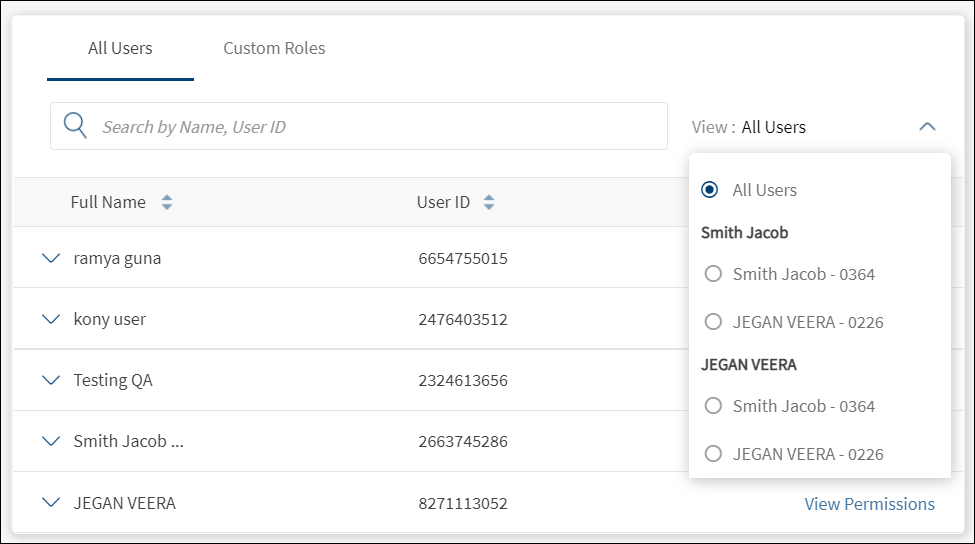Expand the ramya guna user row
Viewport: 975px width, 544px height.
[x=52, y=258]
